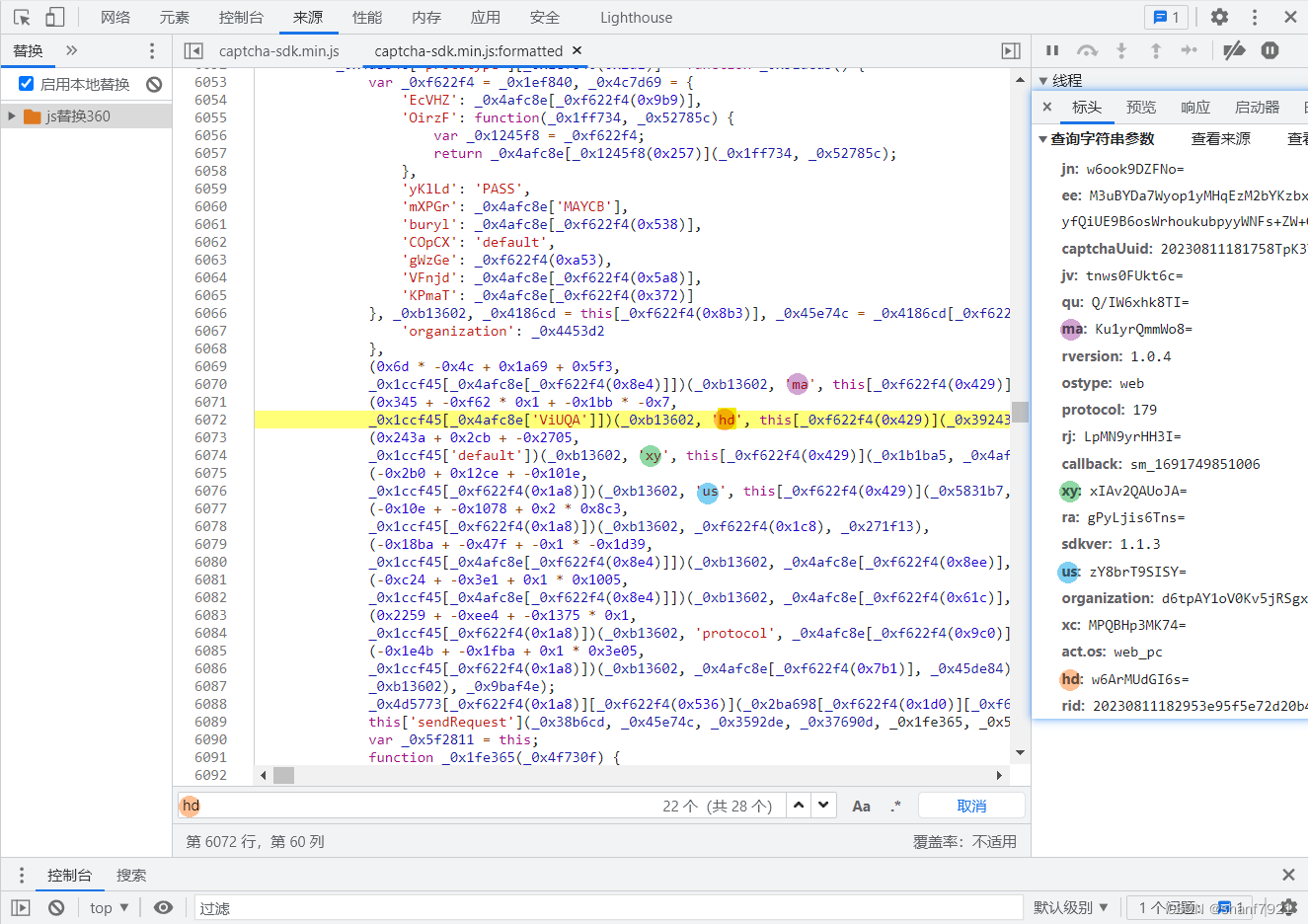The image size is (1308, 924).
Task: Open the 默认级别 log level dropdown
Action: (x=1071, y=908)
